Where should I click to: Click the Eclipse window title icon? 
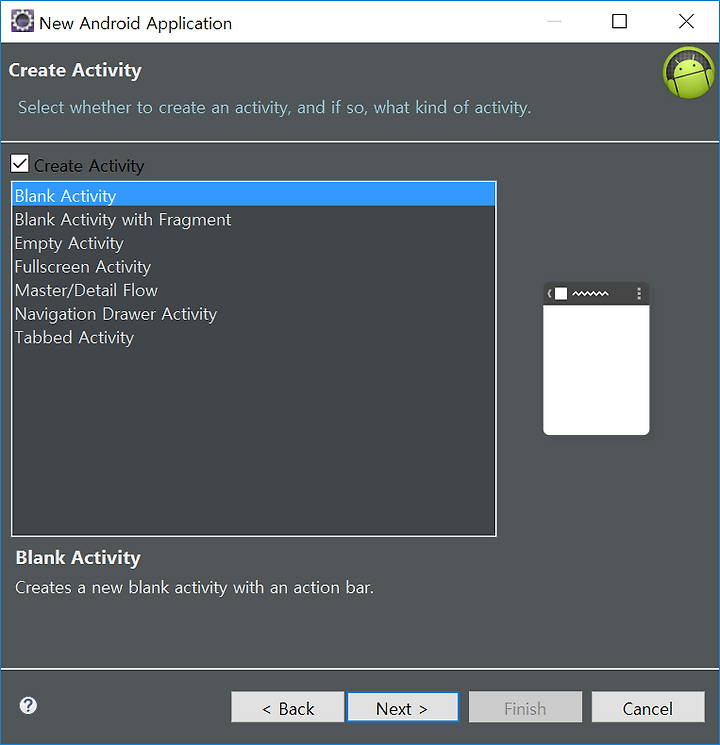tap(22, 21)
